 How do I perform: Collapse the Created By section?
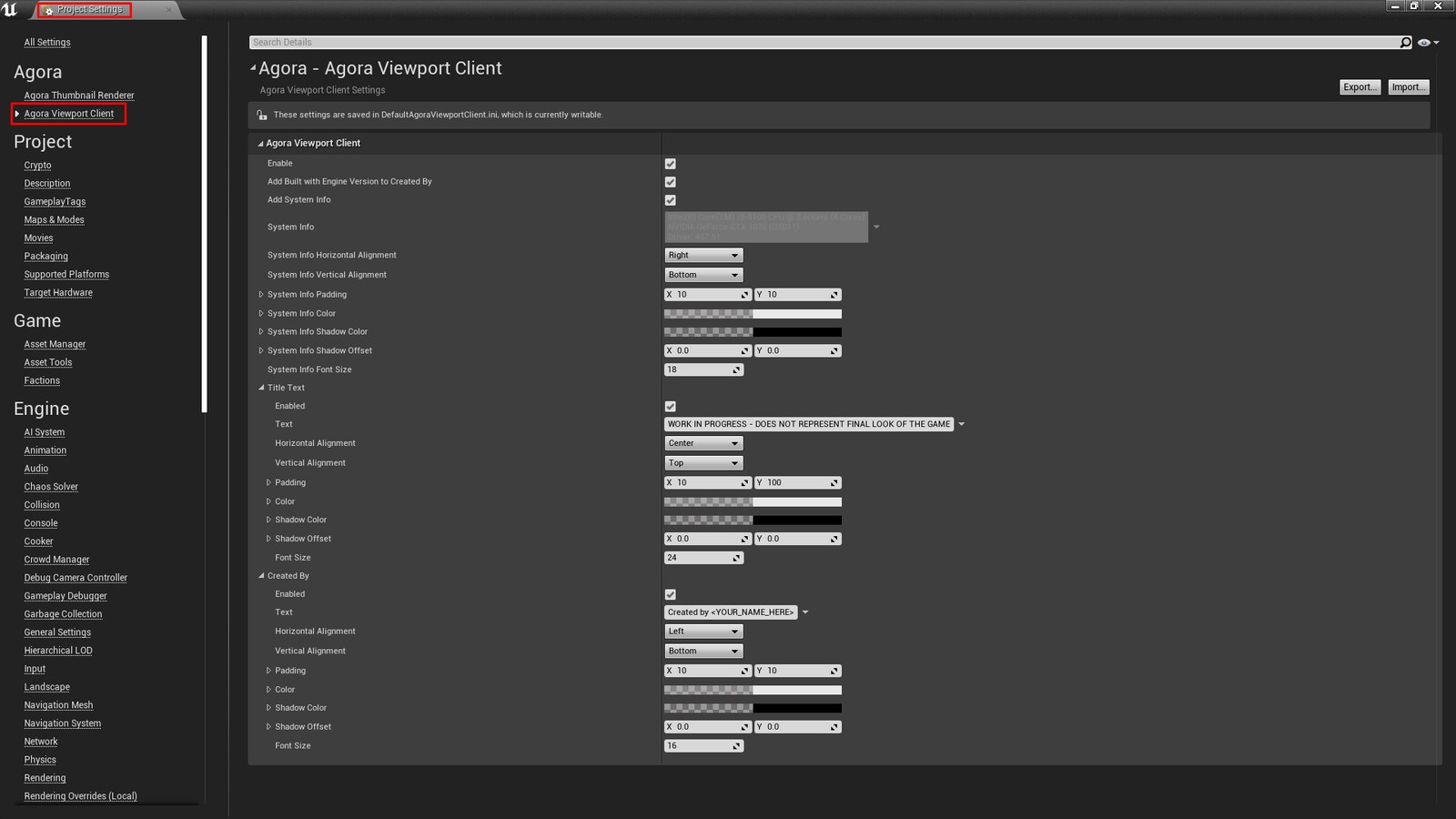tap(261, 576)
